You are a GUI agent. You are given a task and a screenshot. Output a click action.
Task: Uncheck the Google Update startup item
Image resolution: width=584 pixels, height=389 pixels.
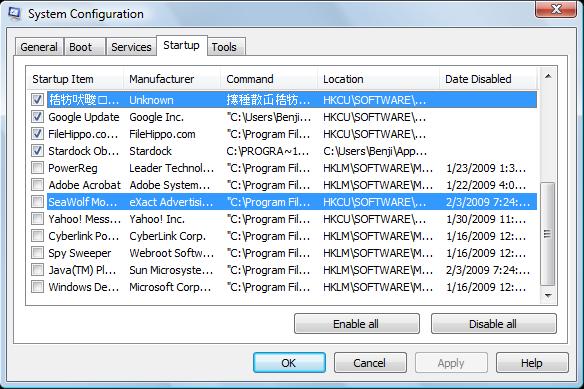[37, 117]
